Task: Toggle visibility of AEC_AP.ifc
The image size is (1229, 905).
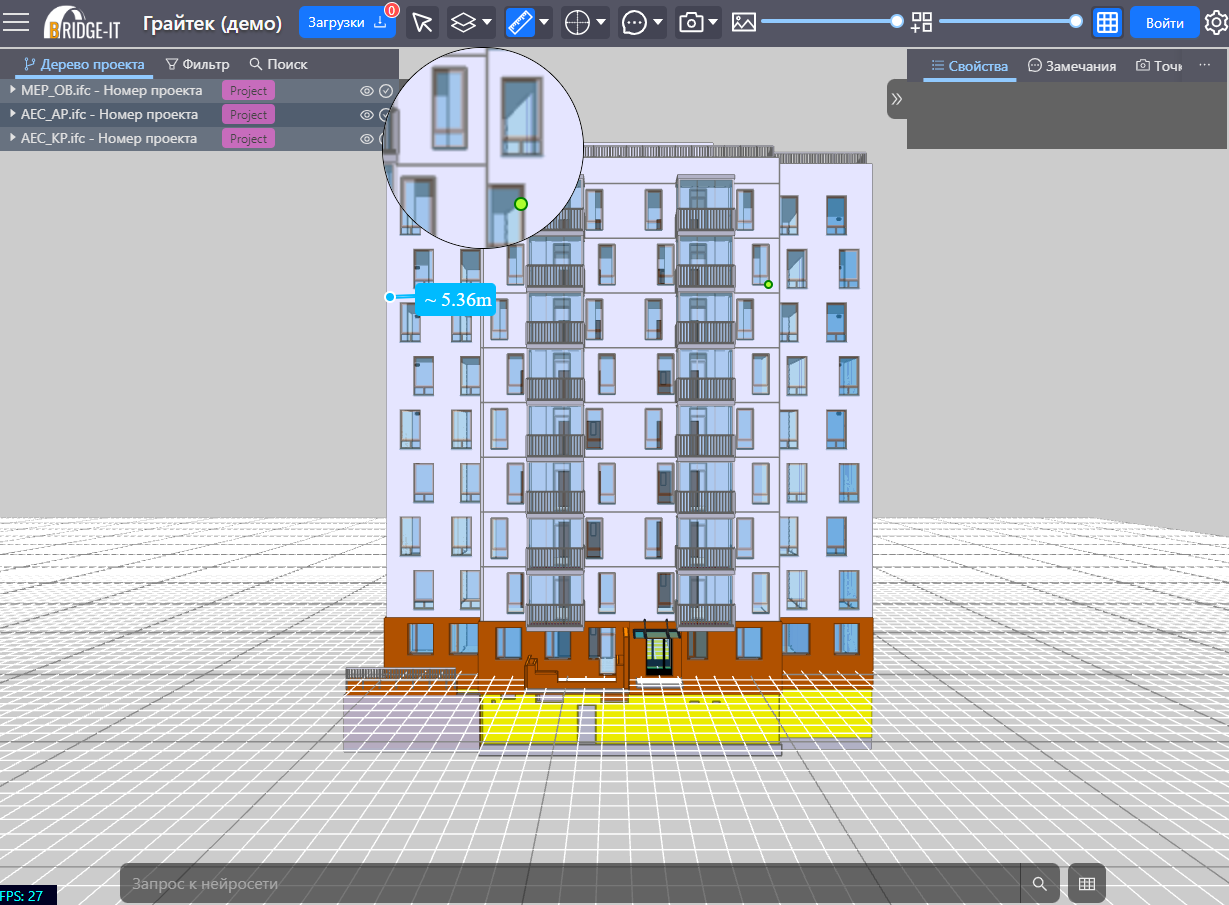Action: pyautogui.click(x=367, y=115)
